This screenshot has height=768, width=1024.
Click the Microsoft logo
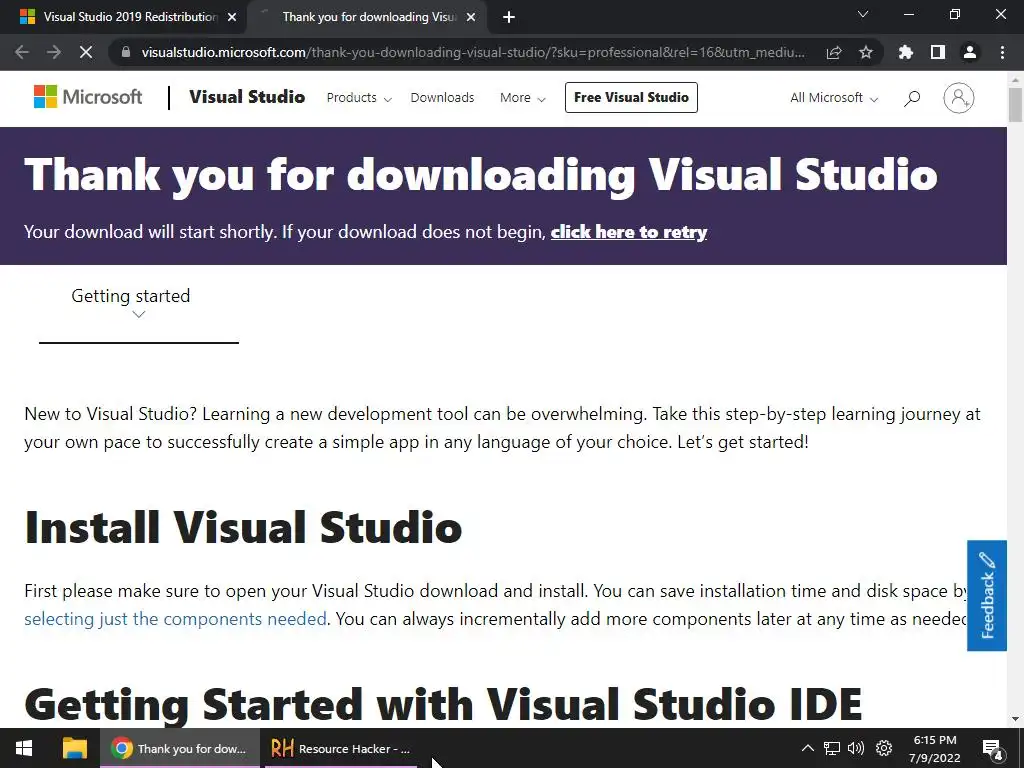click(88, 97)
